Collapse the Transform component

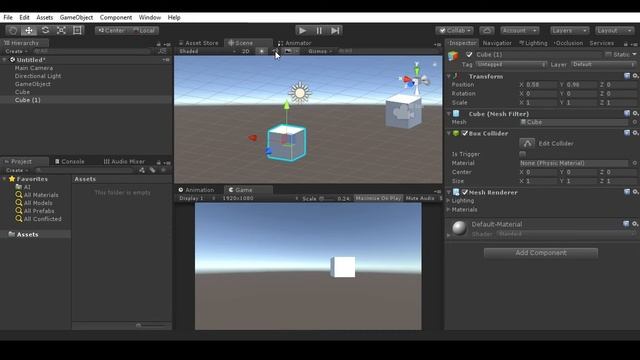[x=449, y=76]
